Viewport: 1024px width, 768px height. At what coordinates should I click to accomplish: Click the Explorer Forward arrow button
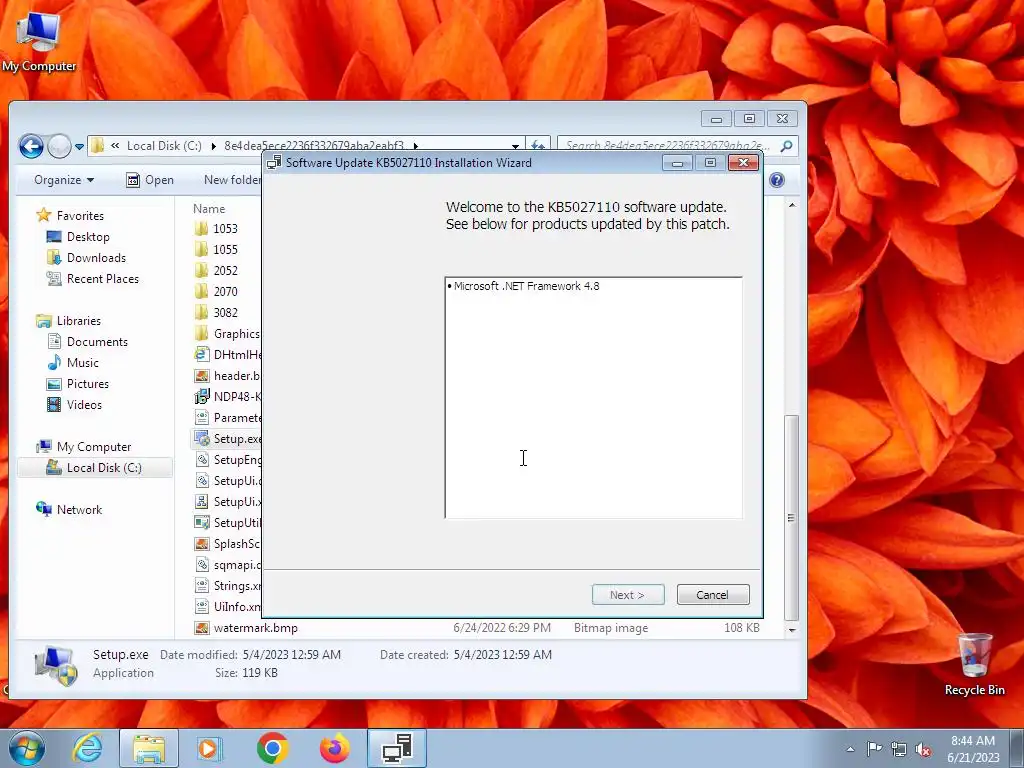pyautogui.click(x=59, y=146)
